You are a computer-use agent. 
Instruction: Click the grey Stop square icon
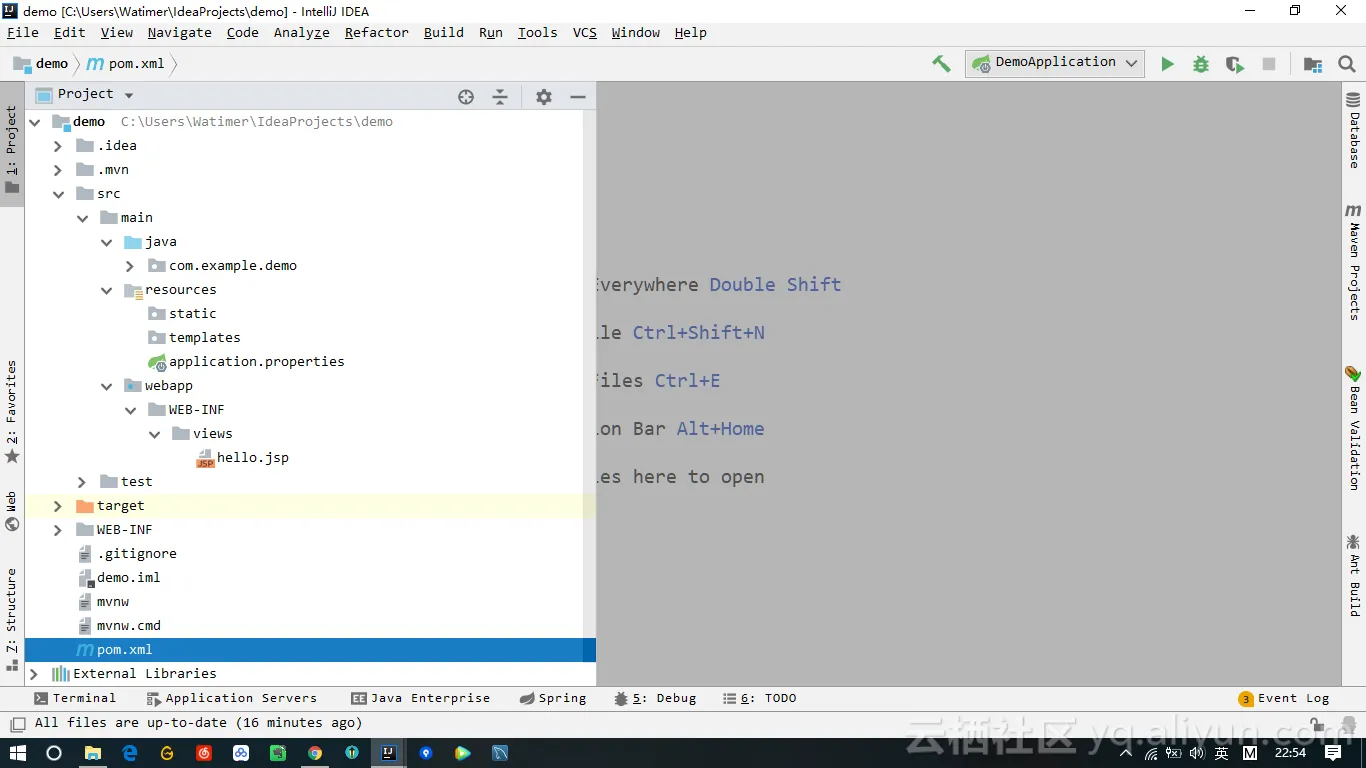[1269, 64]
